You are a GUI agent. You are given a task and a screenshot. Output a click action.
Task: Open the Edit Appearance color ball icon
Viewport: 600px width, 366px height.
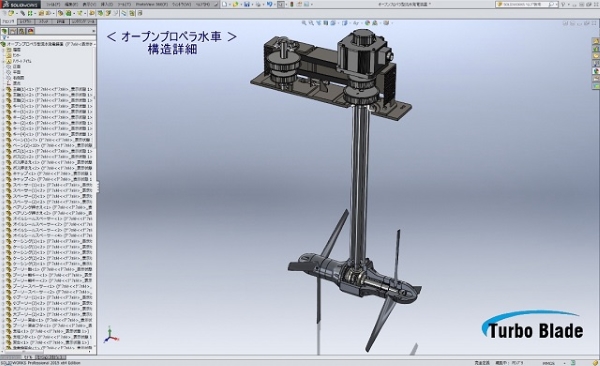368,23
